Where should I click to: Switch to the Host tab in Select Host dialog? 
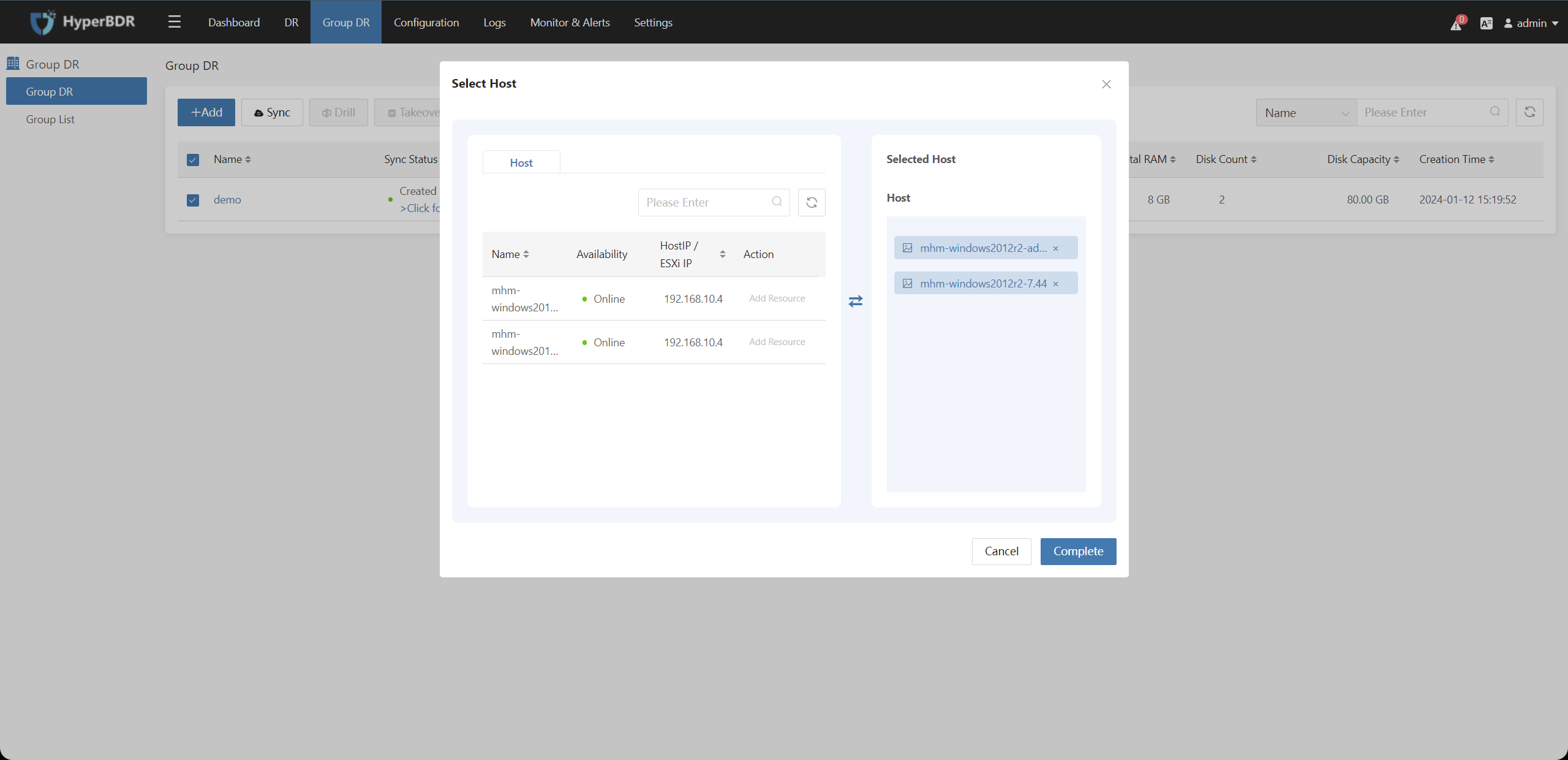click(x=521, y=161)
